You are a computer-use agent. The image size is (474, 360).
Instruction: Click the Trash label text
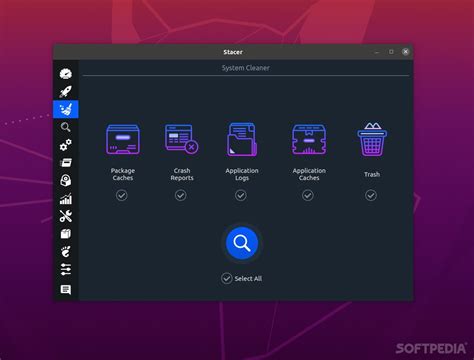(x=372, y=174)
